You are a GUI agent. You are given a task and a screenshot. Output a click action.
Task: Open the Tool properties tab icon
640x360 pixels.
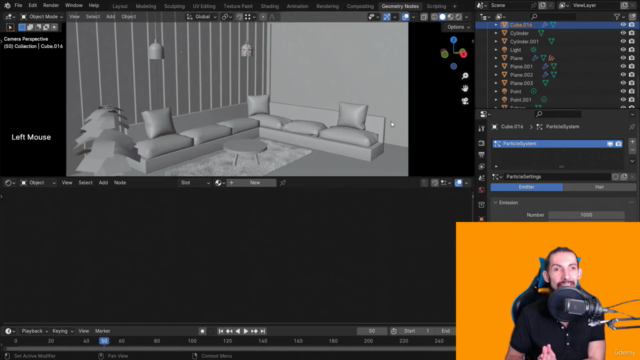482,129
